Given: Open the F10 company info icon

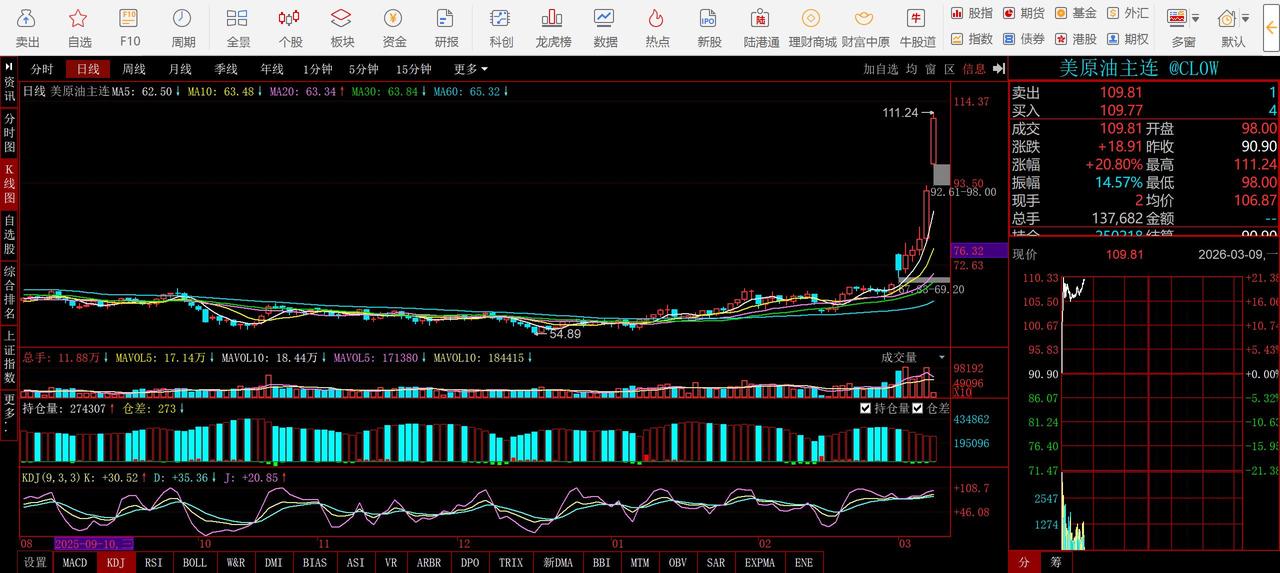Looking at the screenshot, I should 130,27.
